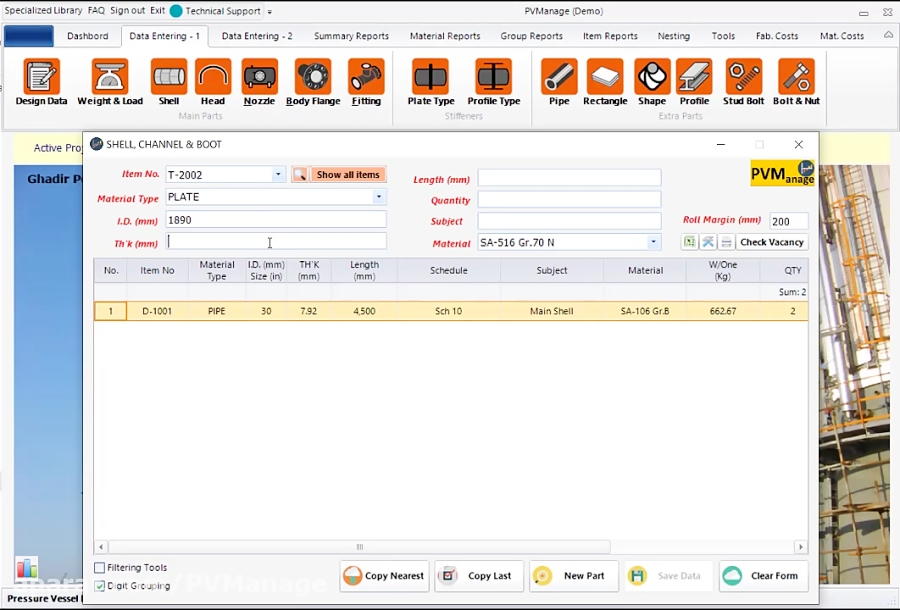Click the Clear Form button
Image resolution: width=900 pixels, height=610 pixels.
tap(763, 576)
